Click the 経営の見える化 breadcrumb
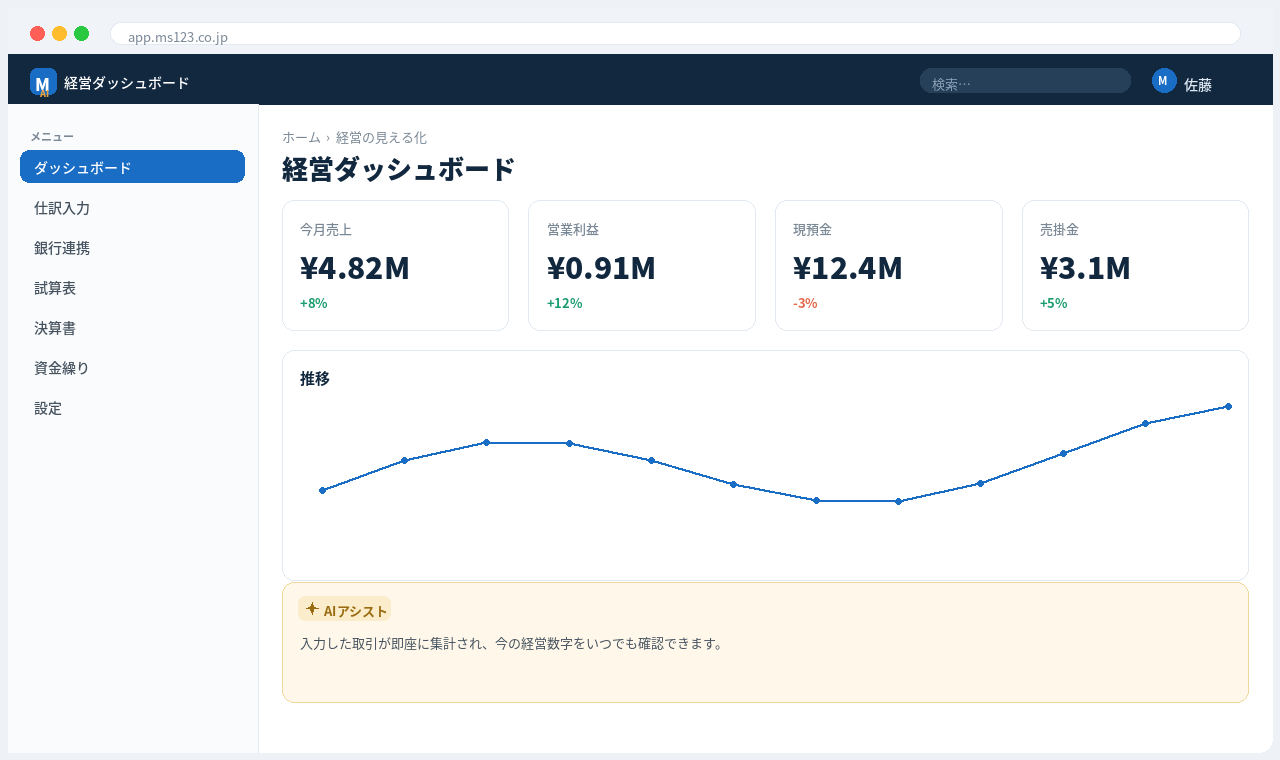This screenshot has width=1280, height=760. click(381, 138)
